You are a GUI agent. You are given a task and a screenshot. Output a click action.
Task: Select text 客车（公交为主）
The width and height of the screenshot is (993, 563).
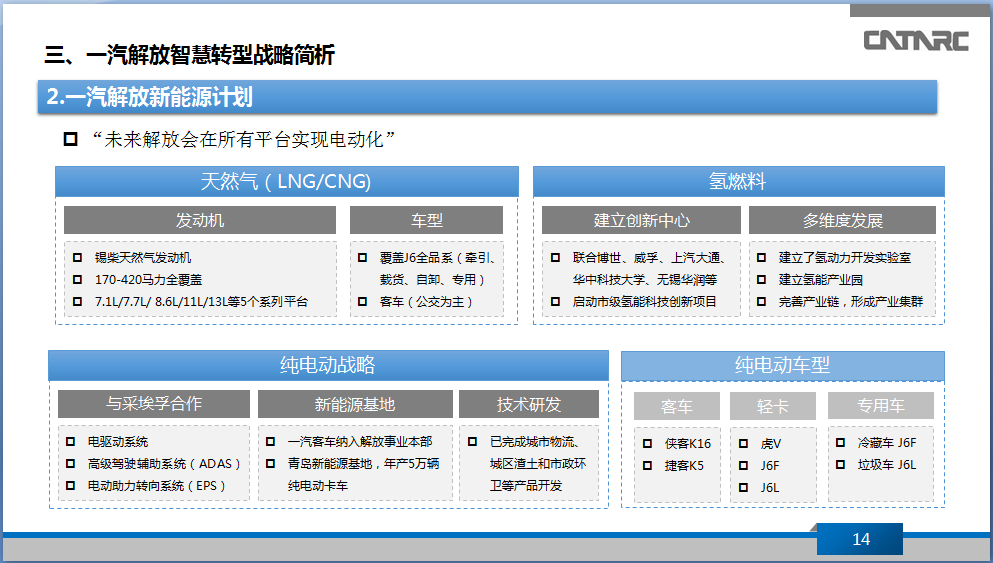point(426,302)
